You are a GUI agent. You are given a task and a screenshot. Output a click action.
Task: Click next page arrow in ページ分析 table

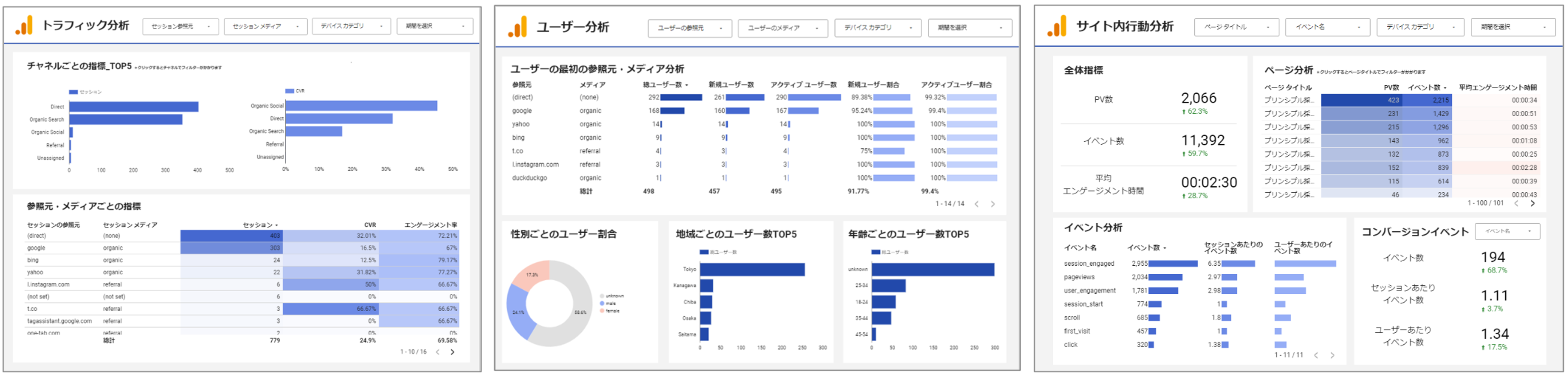click(x=1533, y=203)
